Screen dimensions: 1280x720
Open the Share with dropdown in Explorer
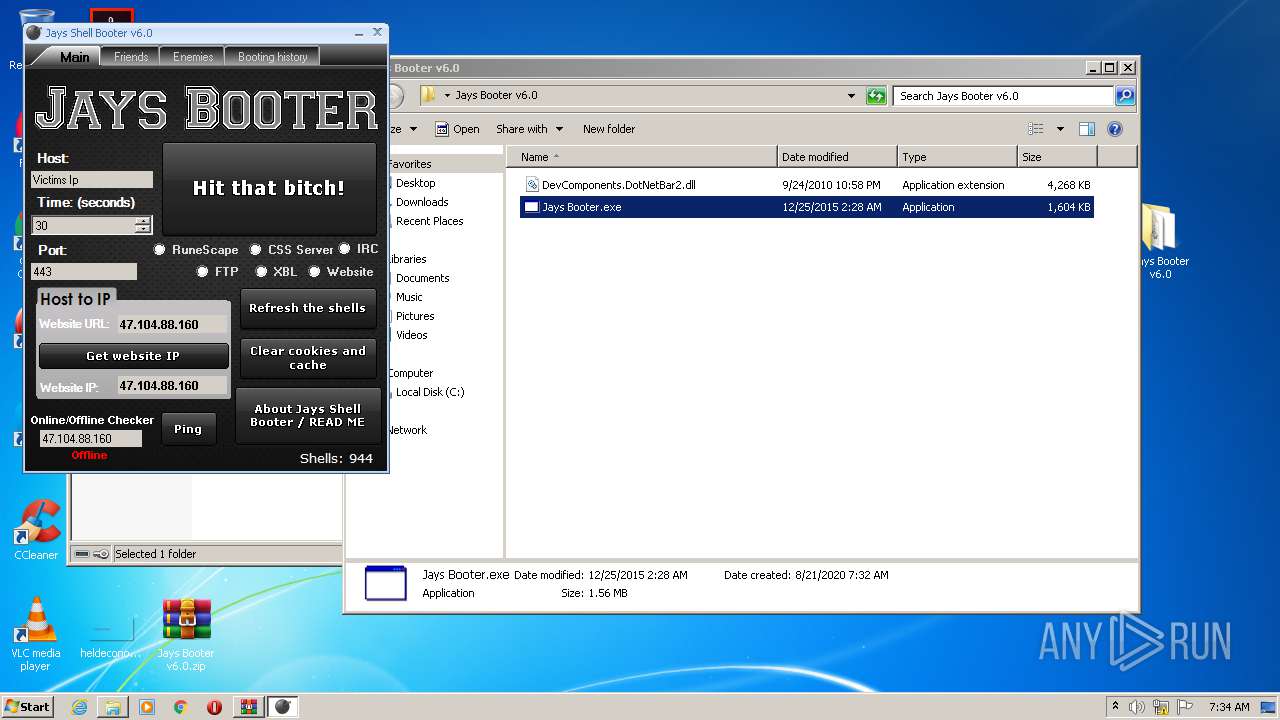tap(530, 129)
